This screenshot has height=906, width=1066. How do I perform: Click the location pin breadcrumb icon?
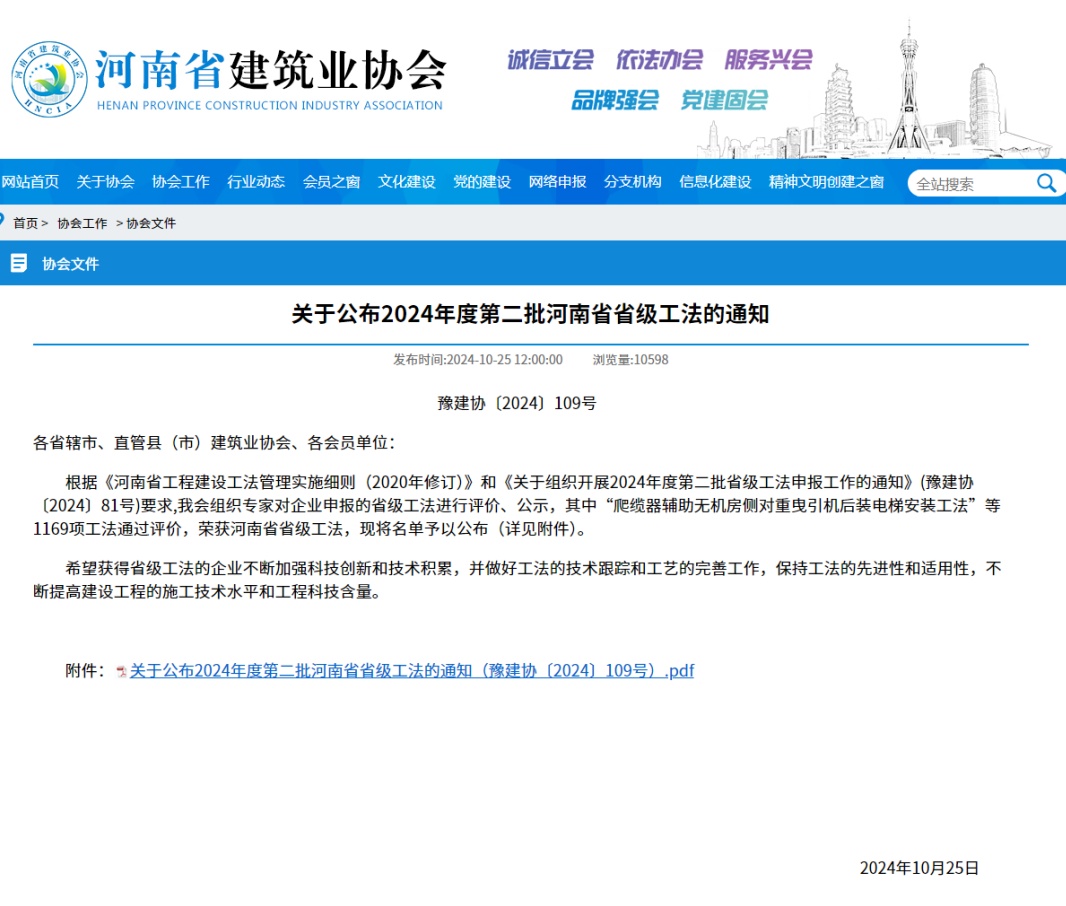pos(3,220)
